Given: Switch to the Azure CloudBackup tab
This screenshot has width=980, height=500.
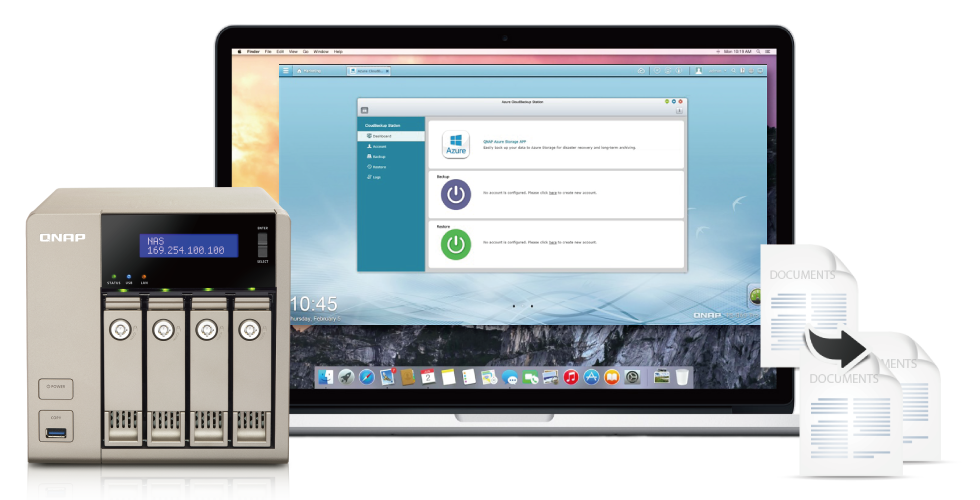Looking at the screenshot, I should 368,71.
